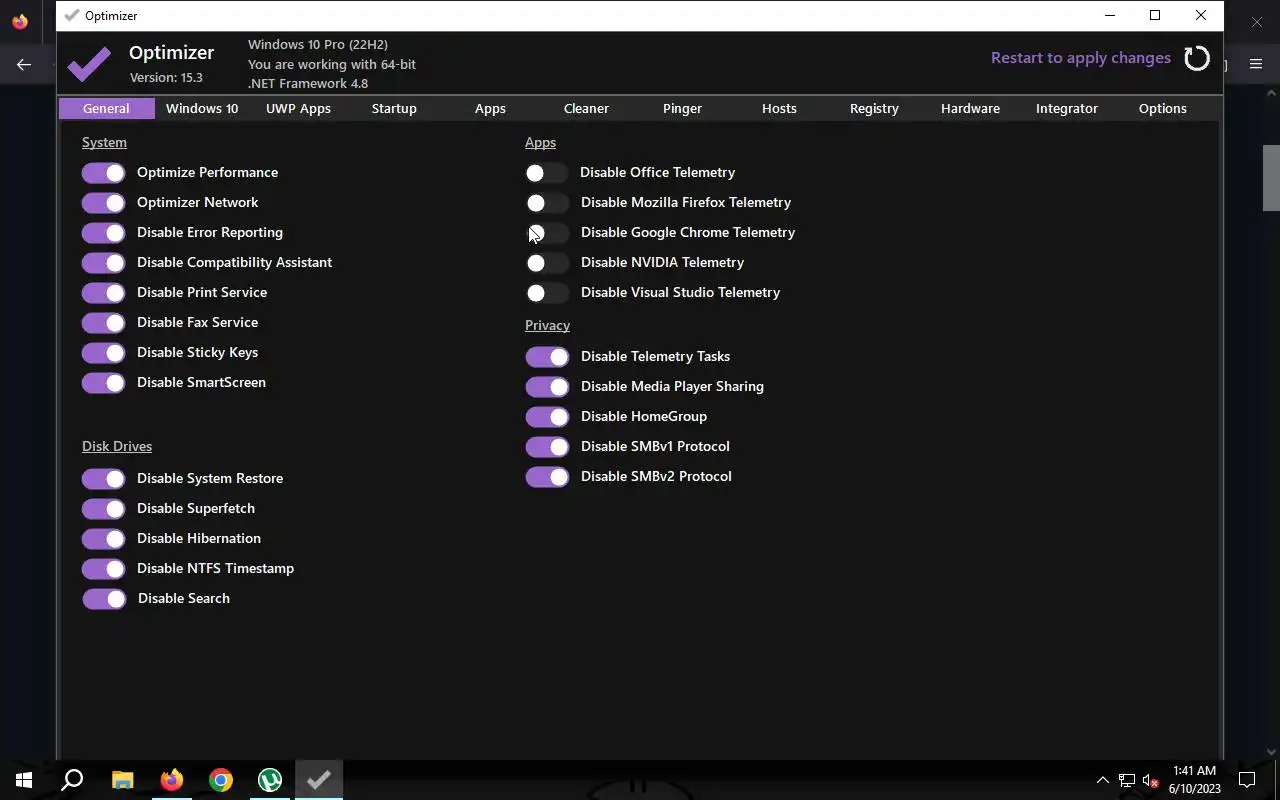
Task: Click the Apps section heading
Action: tap(540, 143)
